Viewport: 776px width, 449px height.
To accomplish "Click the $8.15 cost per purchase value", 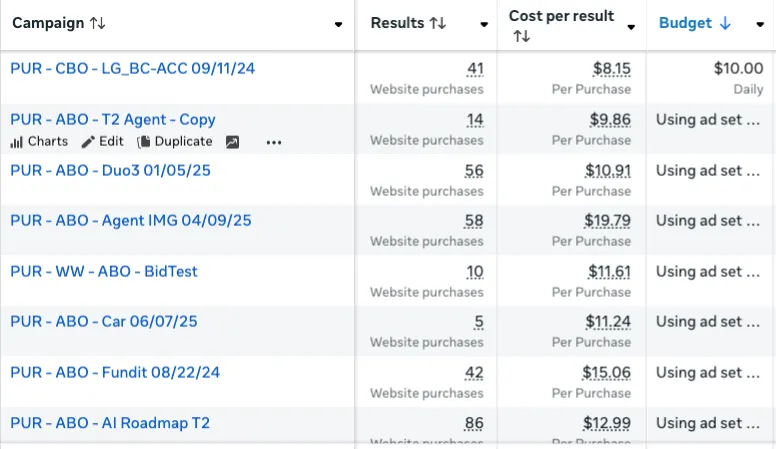I will coord(611,69).
